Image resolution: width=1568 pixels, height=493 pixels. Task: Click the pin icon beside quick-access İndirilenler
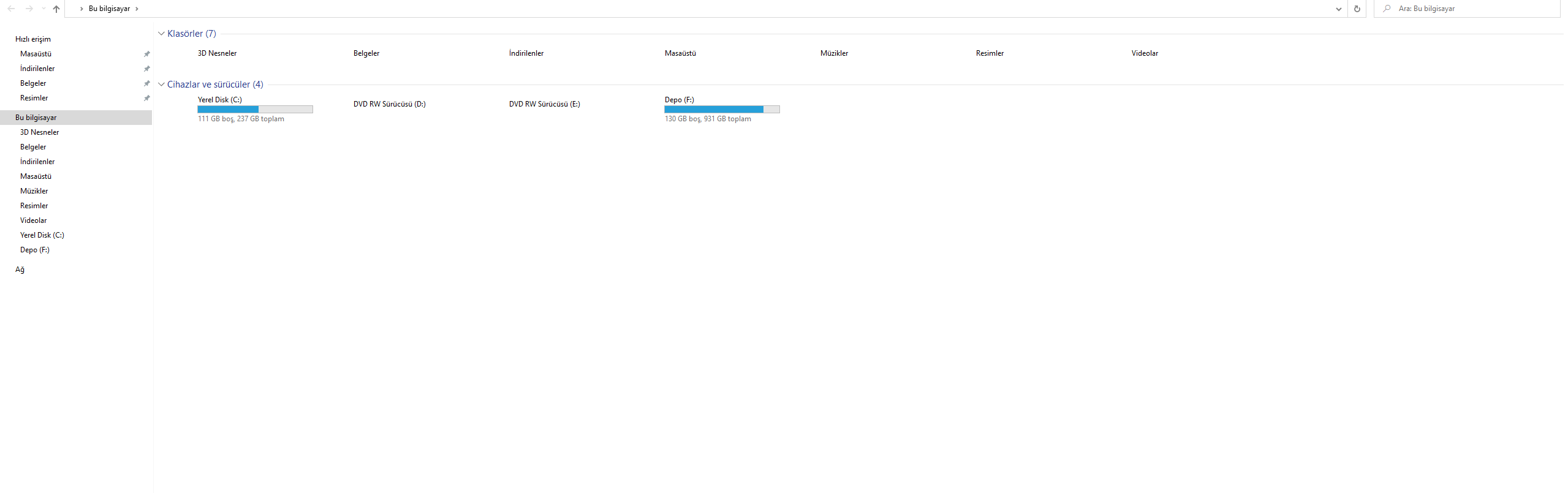point(146,69)
